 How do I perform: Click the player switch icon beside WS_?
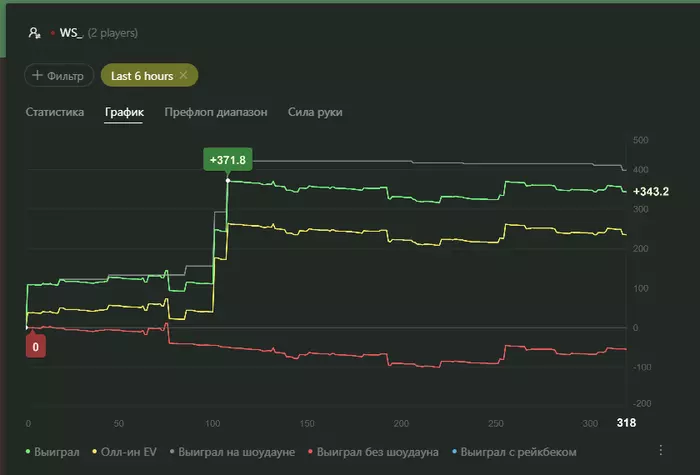coord(35,33)
